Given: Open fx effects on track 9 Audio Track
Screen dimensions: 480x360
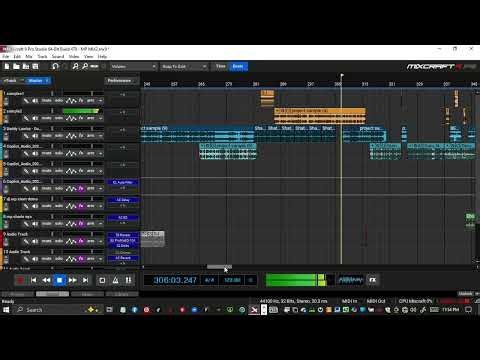Looking at the screenshot, I should pos(81,241).
